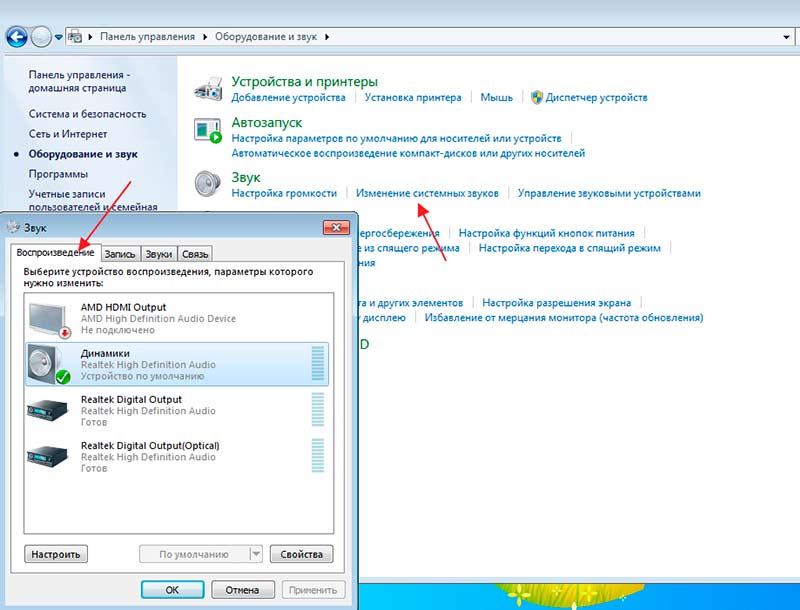Image resolution: width=800 pixels, height=610 pixels.
Task: Expand breadcrumb arrow after Оборудование и звук
Action: pyautogui.click(x=327, y=37)
